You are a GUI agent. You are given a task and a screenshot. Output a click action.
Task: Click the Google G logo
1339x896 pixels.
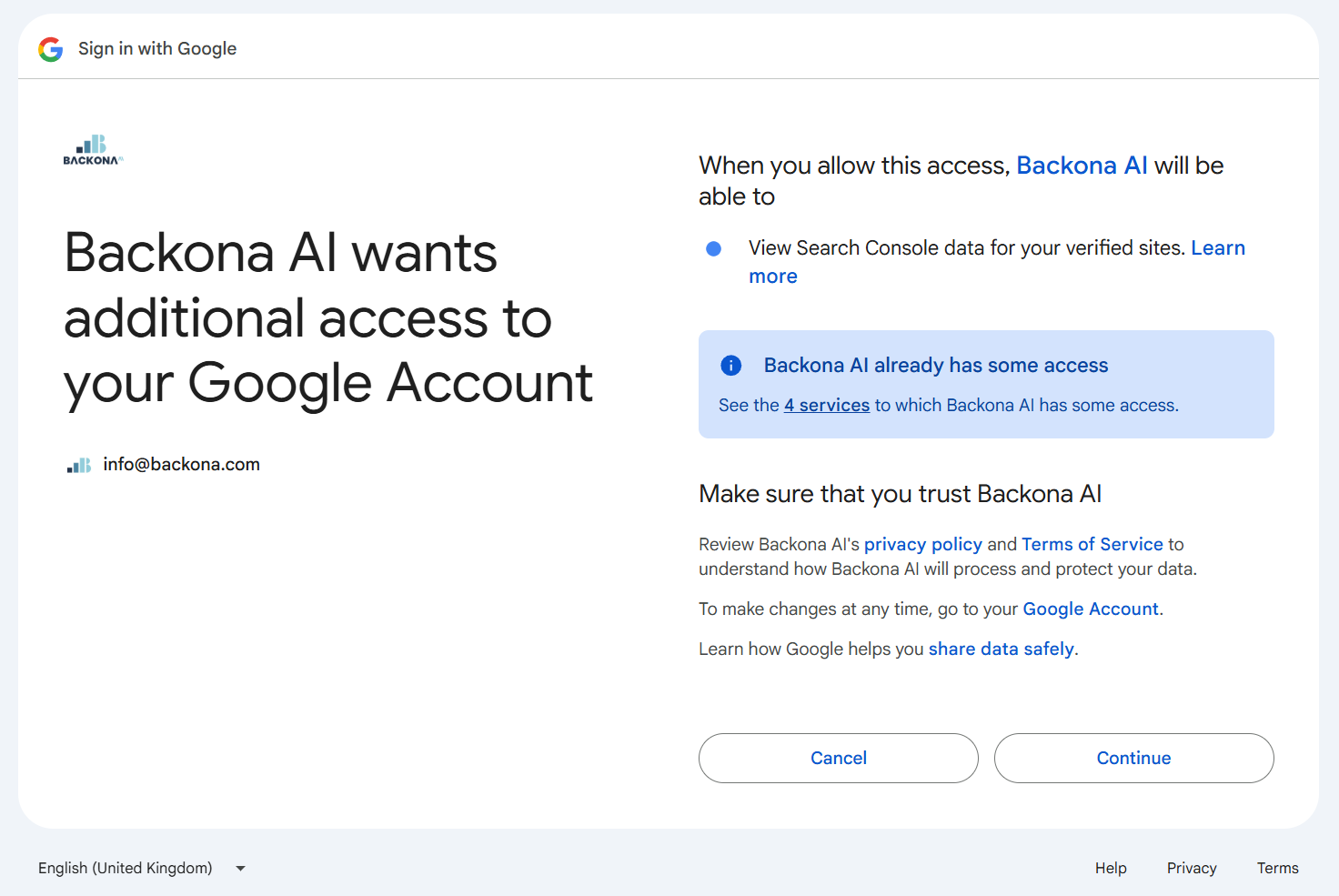point(51,49)
